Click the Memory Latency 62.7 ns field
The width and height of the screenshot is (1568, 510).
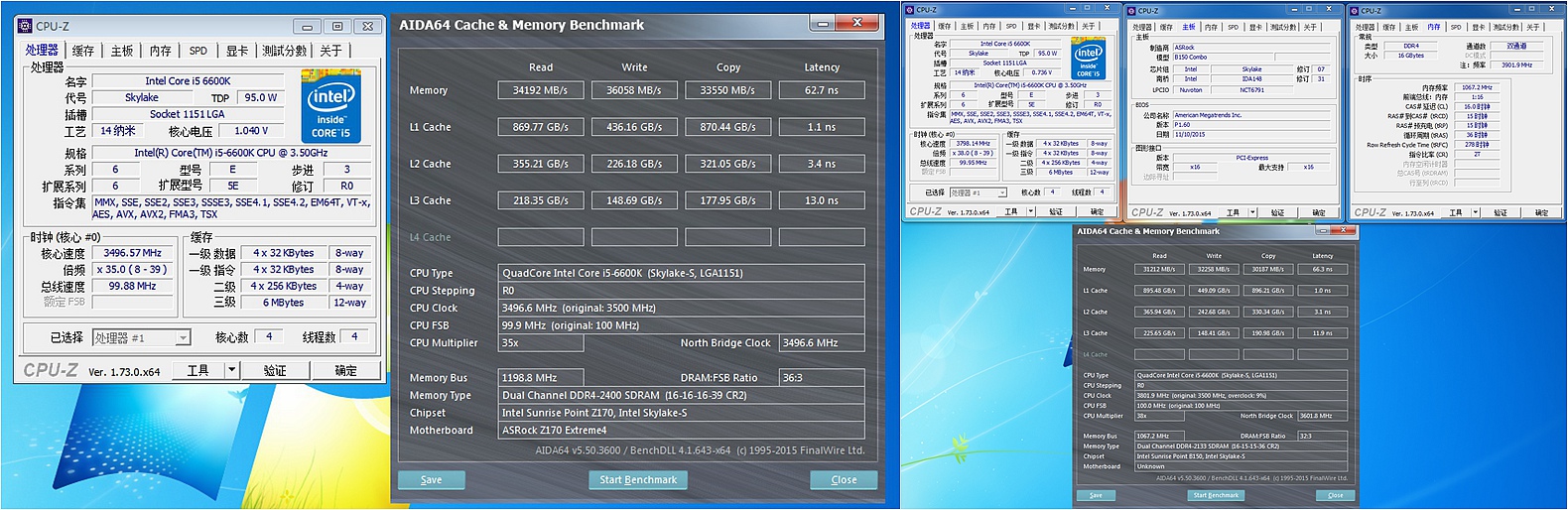pos(822,90)
